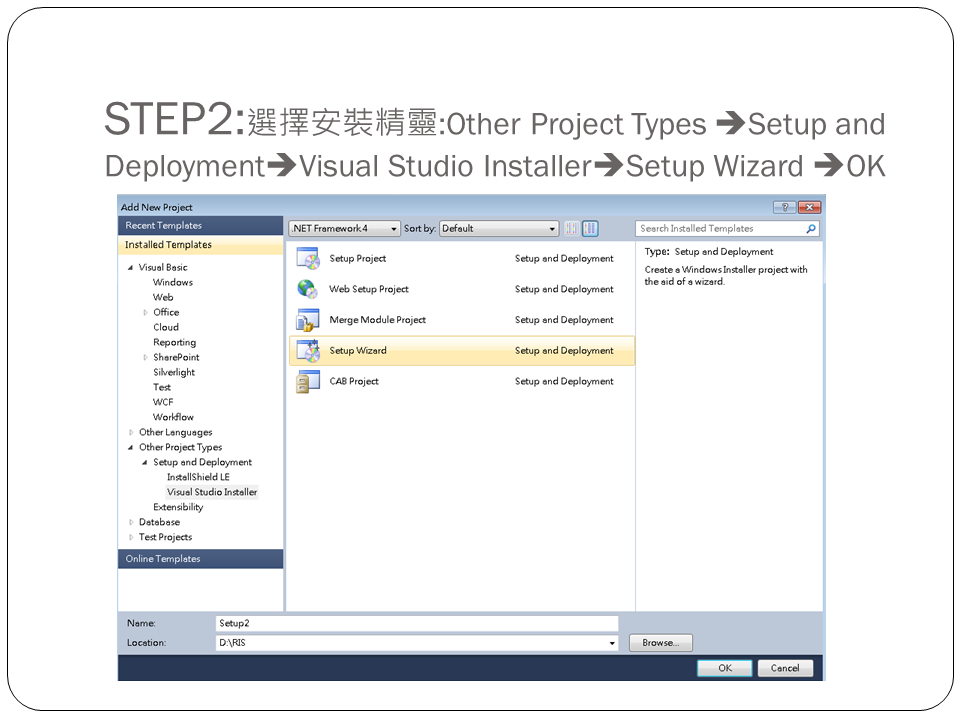Select the Test tree item
960x720 pixels.
162,387
